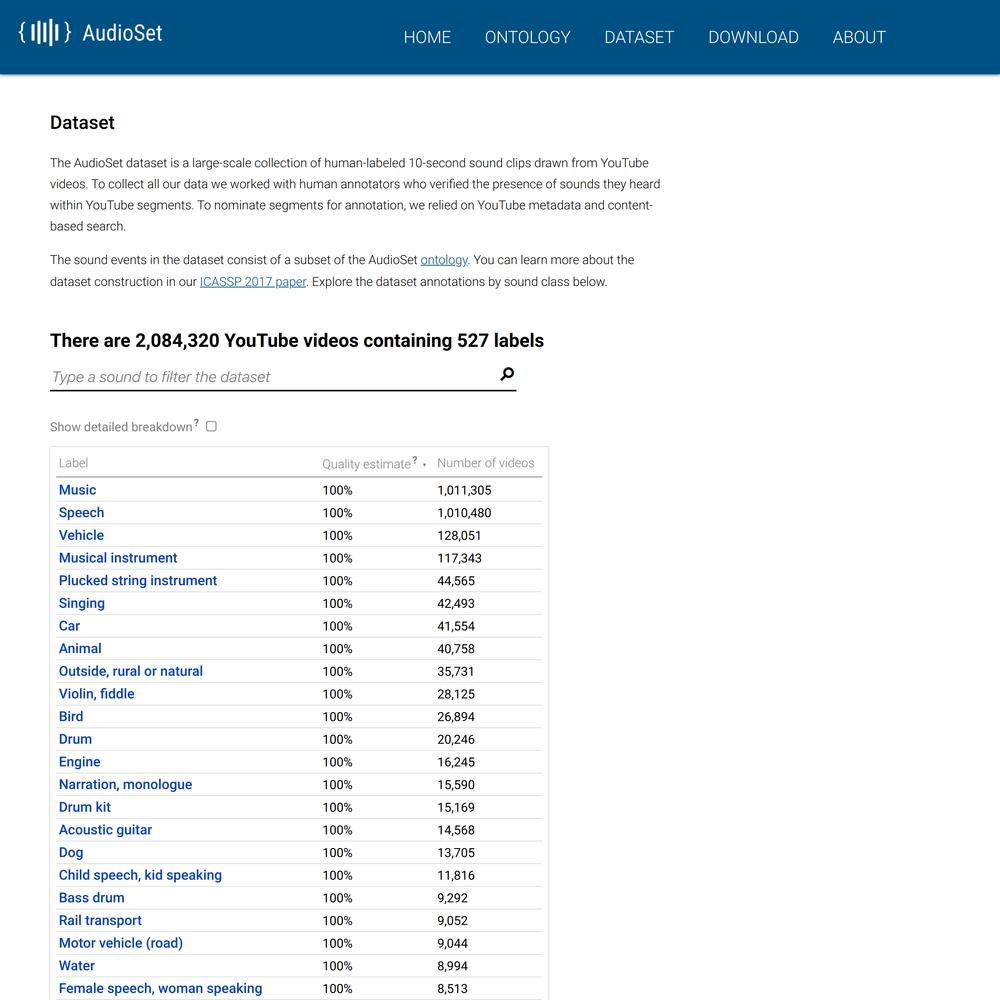Click the Bird video count 26,894
This screenshot has height=1000, width=1000.
(456, 717)
